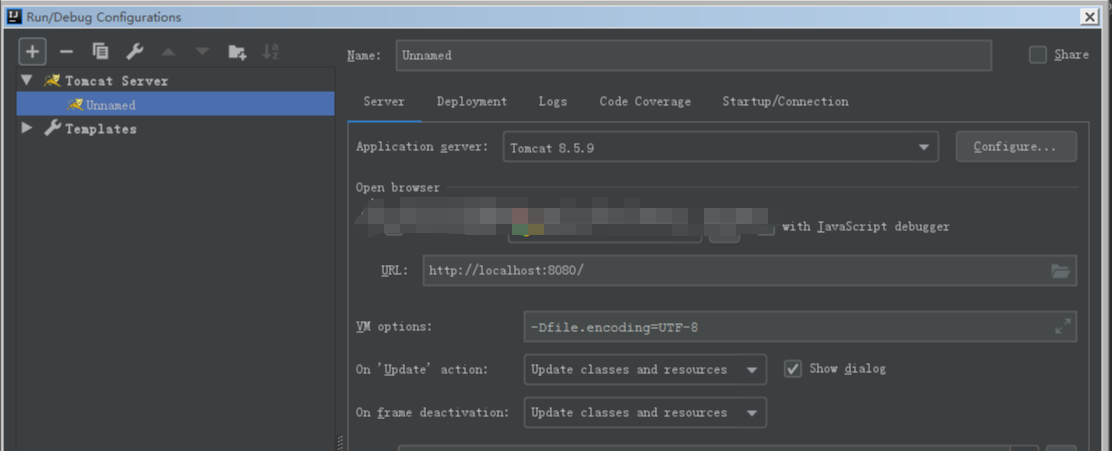
Task: Go to the Startup/Connection tab
Action: click(785, 101)
